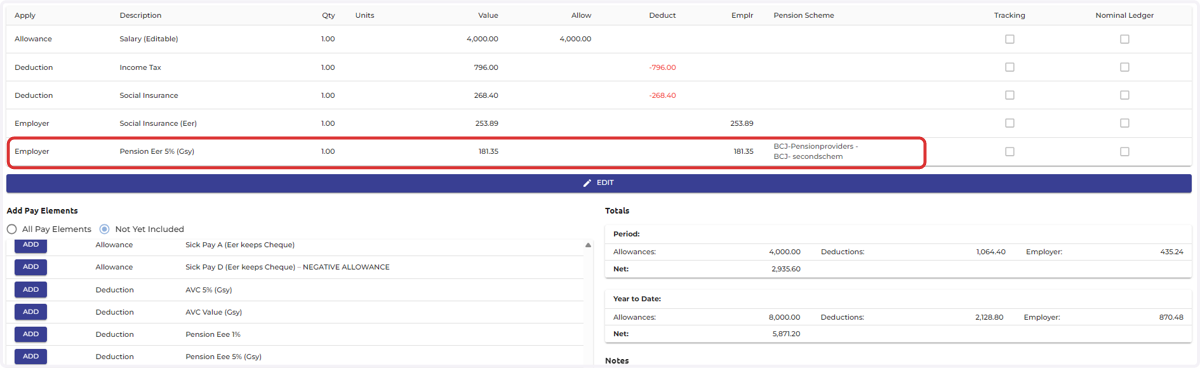Click the Apply column header
Screen dimensions: 1200x368
(x=25, y=16)
